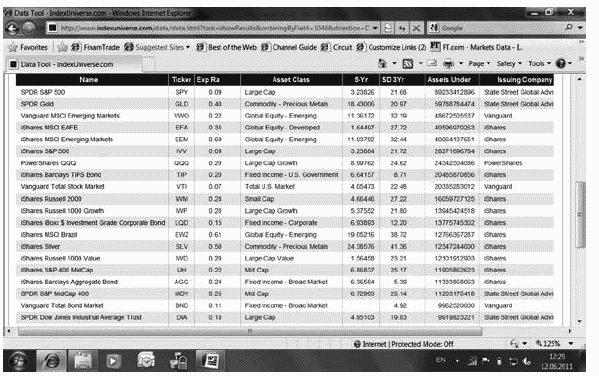Click the Stop loading X icon

click(416, 28)
